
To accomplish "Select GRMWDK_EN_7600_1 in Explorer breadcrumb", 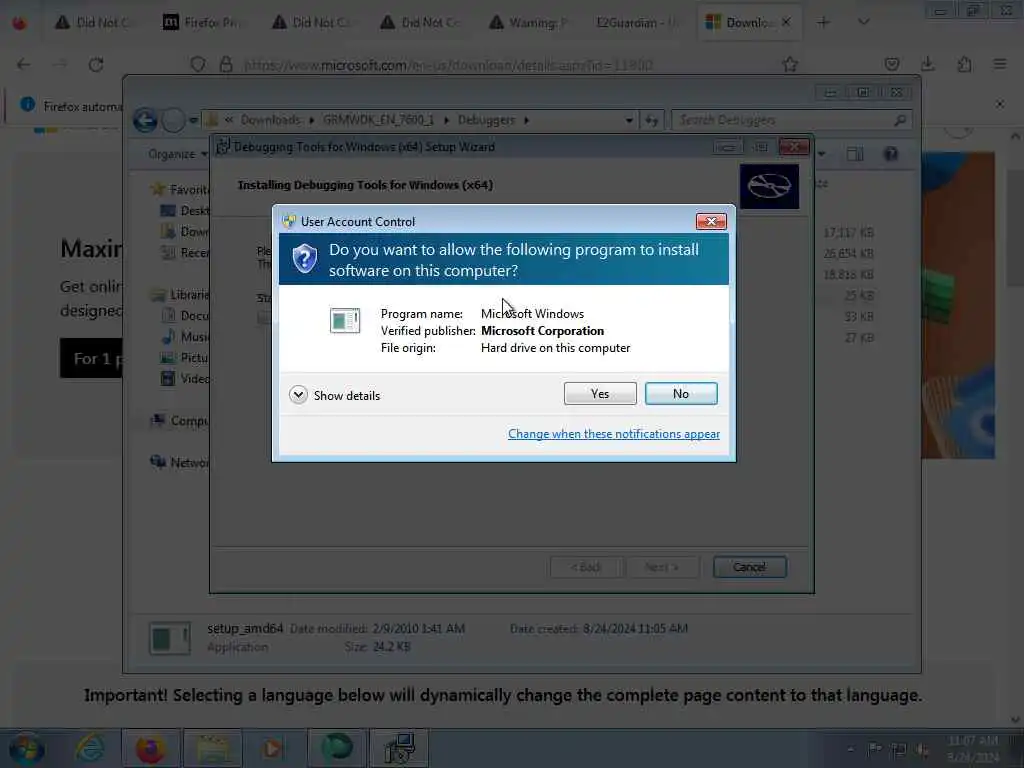I will 378,120.
